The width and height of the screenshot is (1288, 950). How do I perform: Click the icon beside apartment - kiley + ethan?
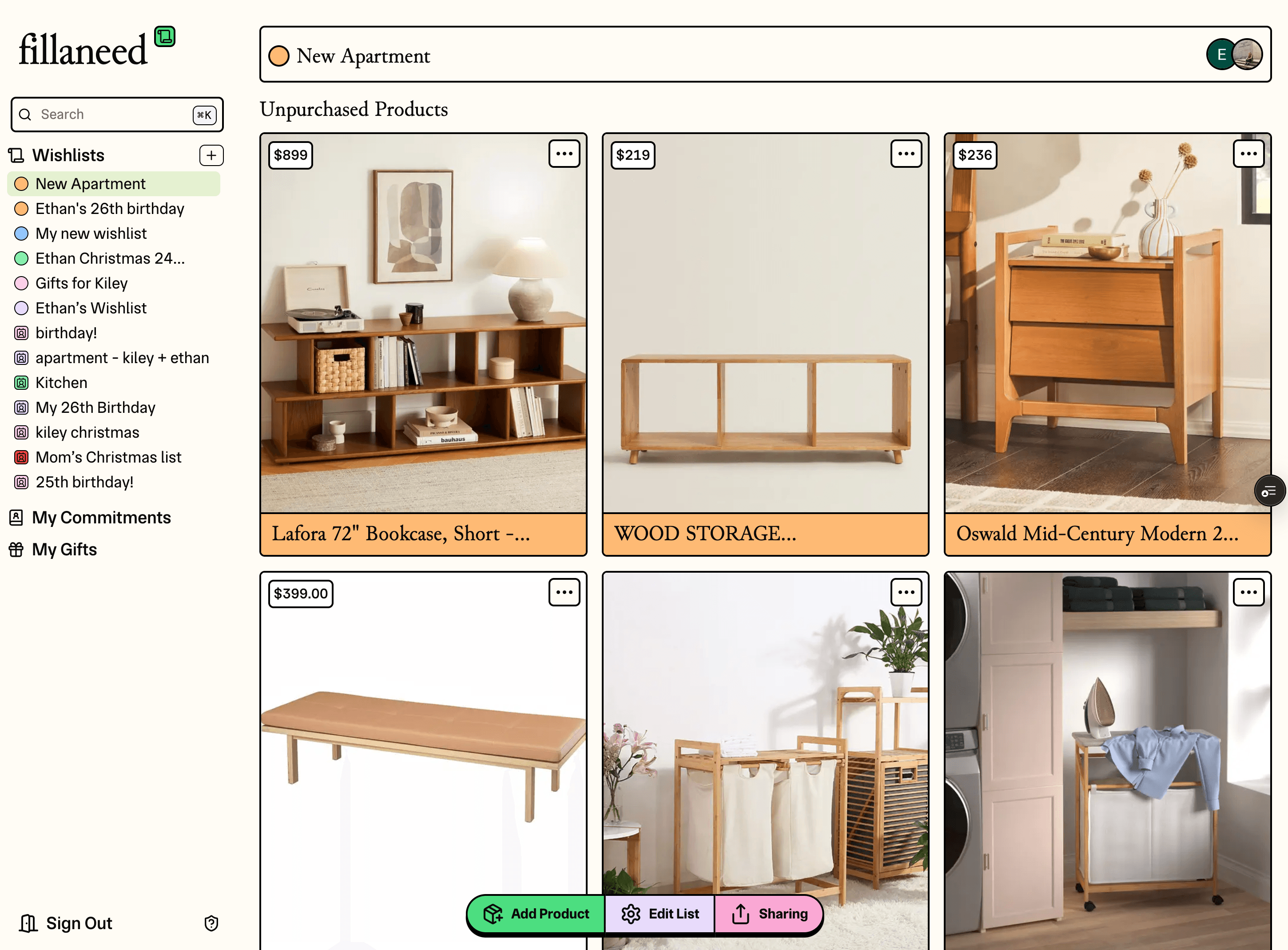coord(21,358)
